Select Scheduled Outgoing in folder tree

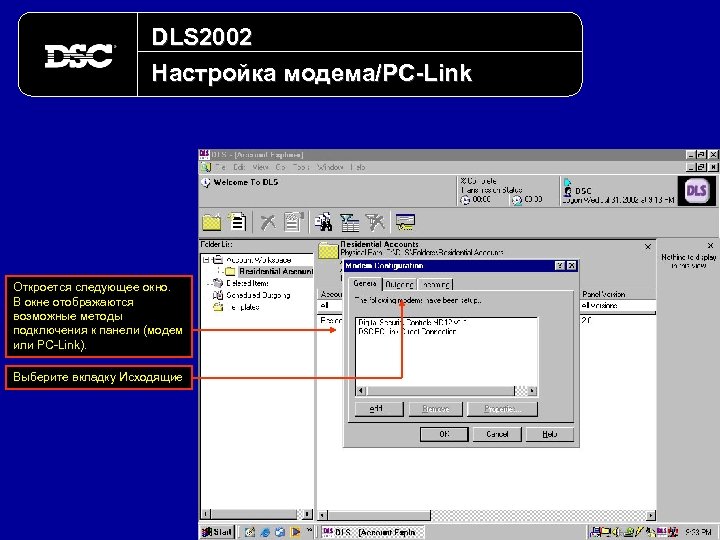click(x=258, y=295)
